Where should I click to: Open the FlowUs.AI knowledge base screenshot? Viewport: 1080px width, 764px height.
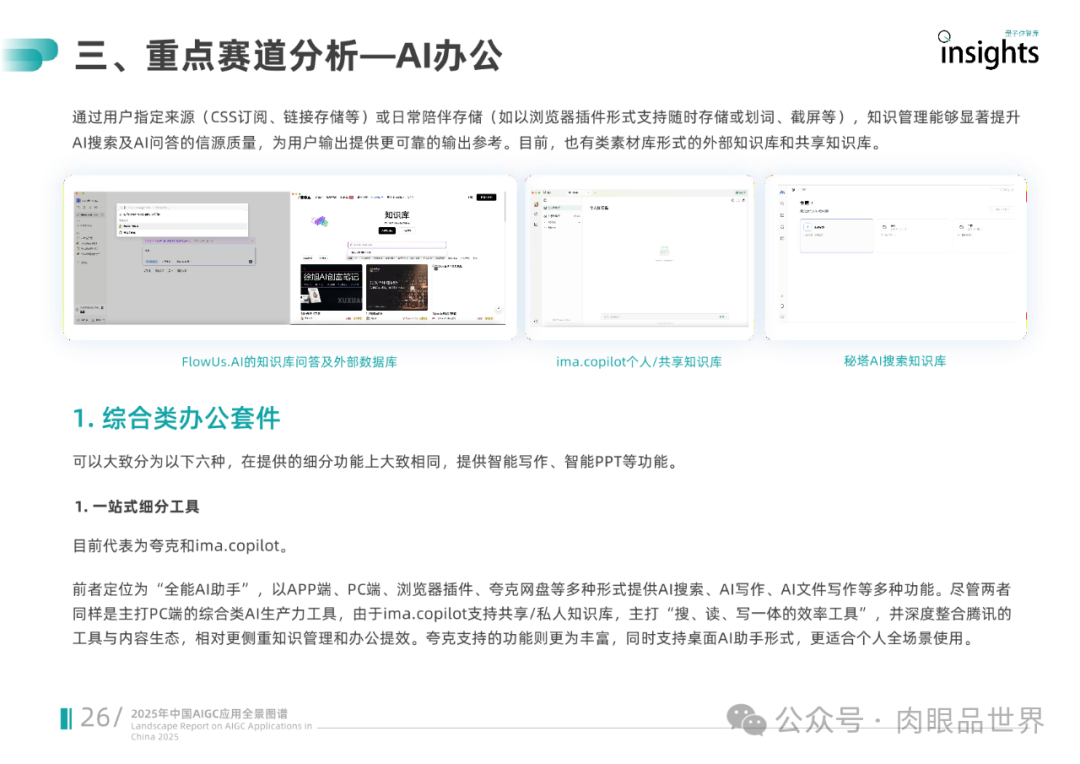tap(290, 258)
